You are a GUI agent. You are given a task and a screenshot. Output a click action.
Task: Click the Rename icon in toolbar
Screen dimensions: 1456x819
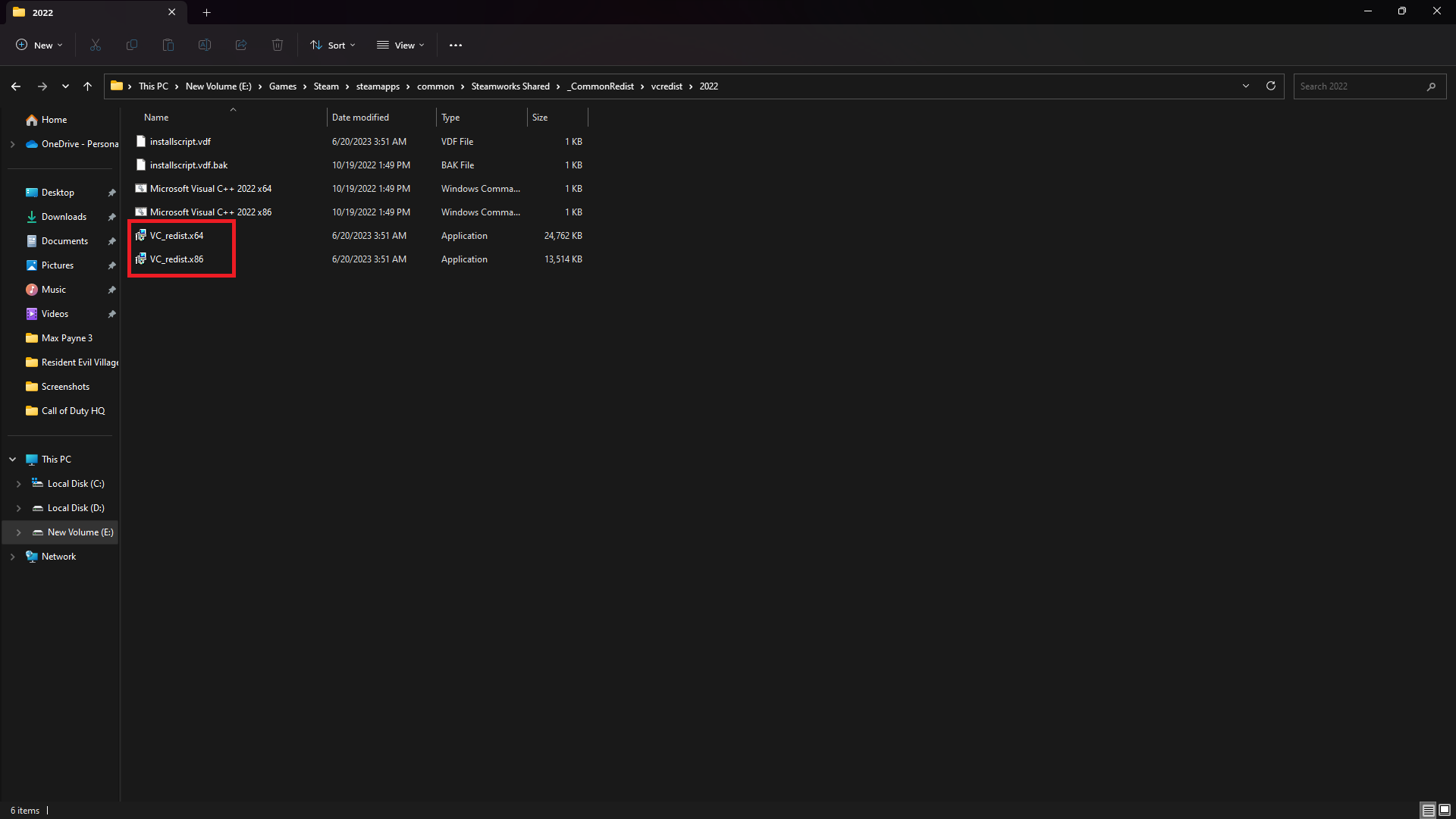[x=205, y=45]
